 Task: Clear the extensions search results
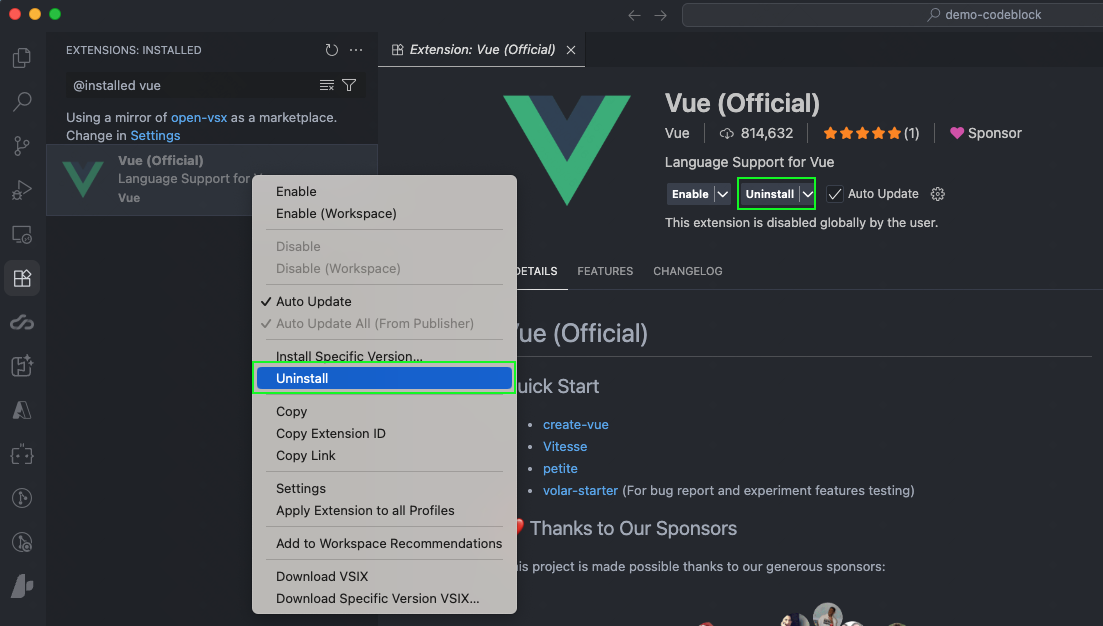(x=327, y=86)
